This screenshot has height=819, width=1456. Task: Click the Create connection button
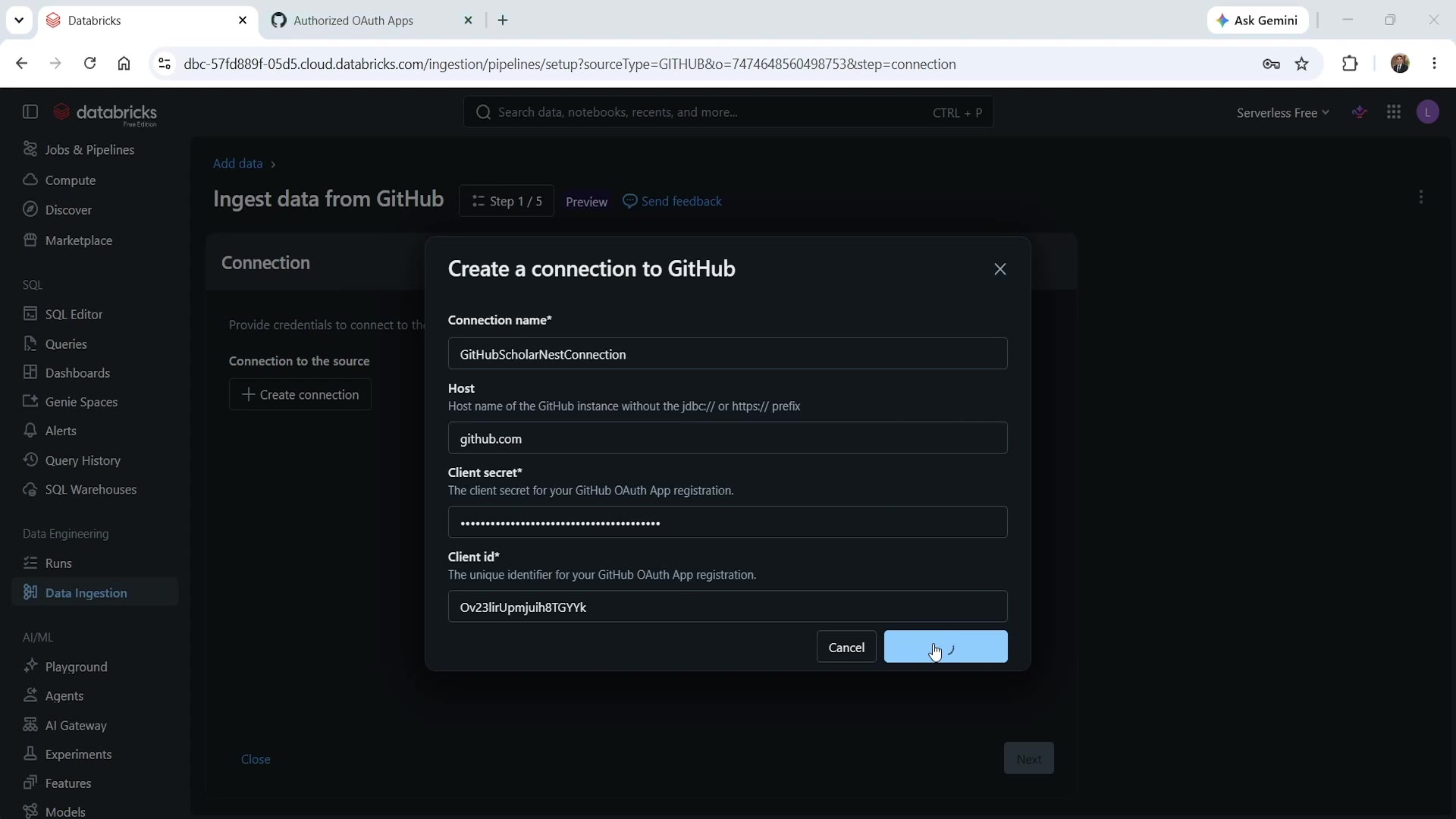click(300, 394)
